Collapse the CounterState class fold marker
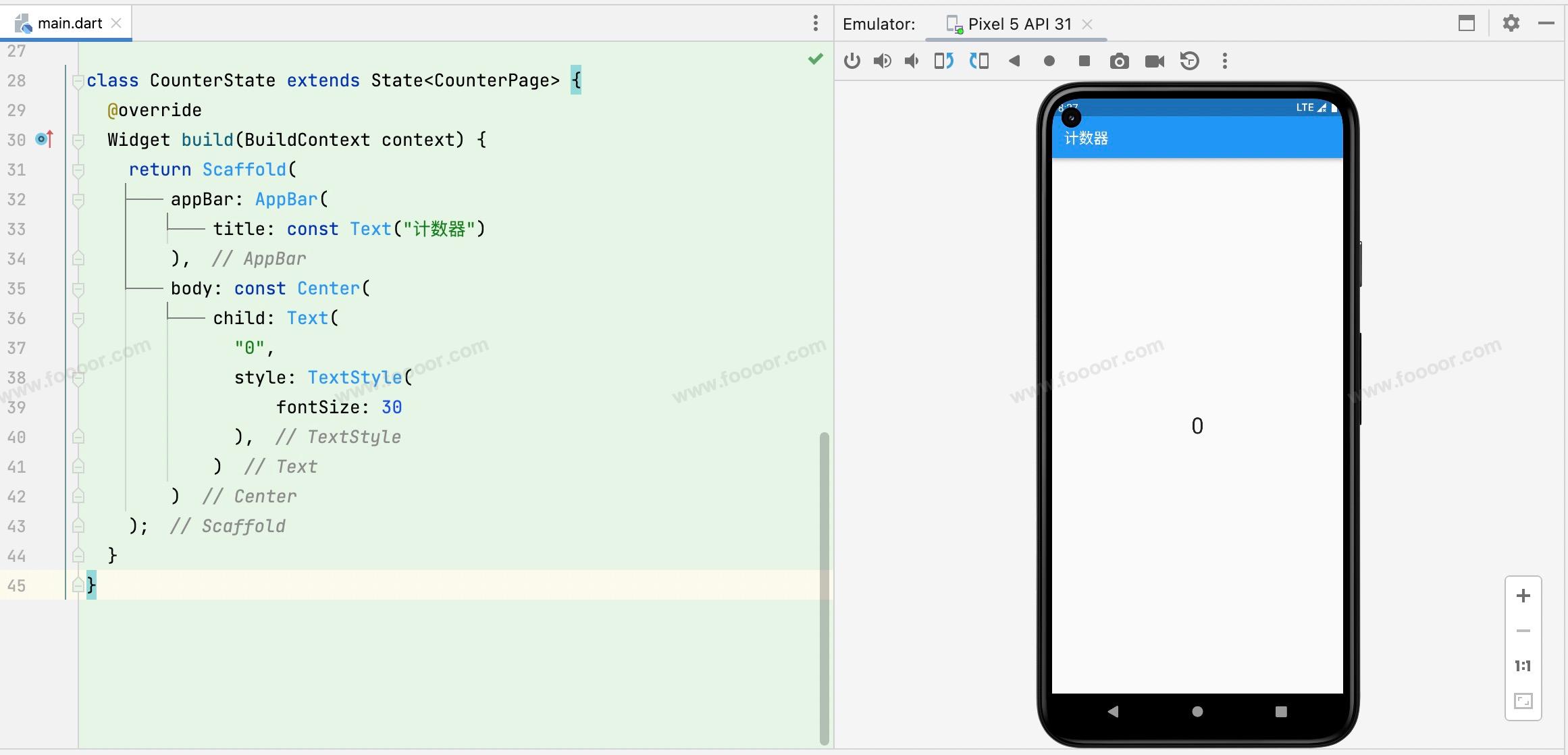1568x755 pixels. pos(78,81)
